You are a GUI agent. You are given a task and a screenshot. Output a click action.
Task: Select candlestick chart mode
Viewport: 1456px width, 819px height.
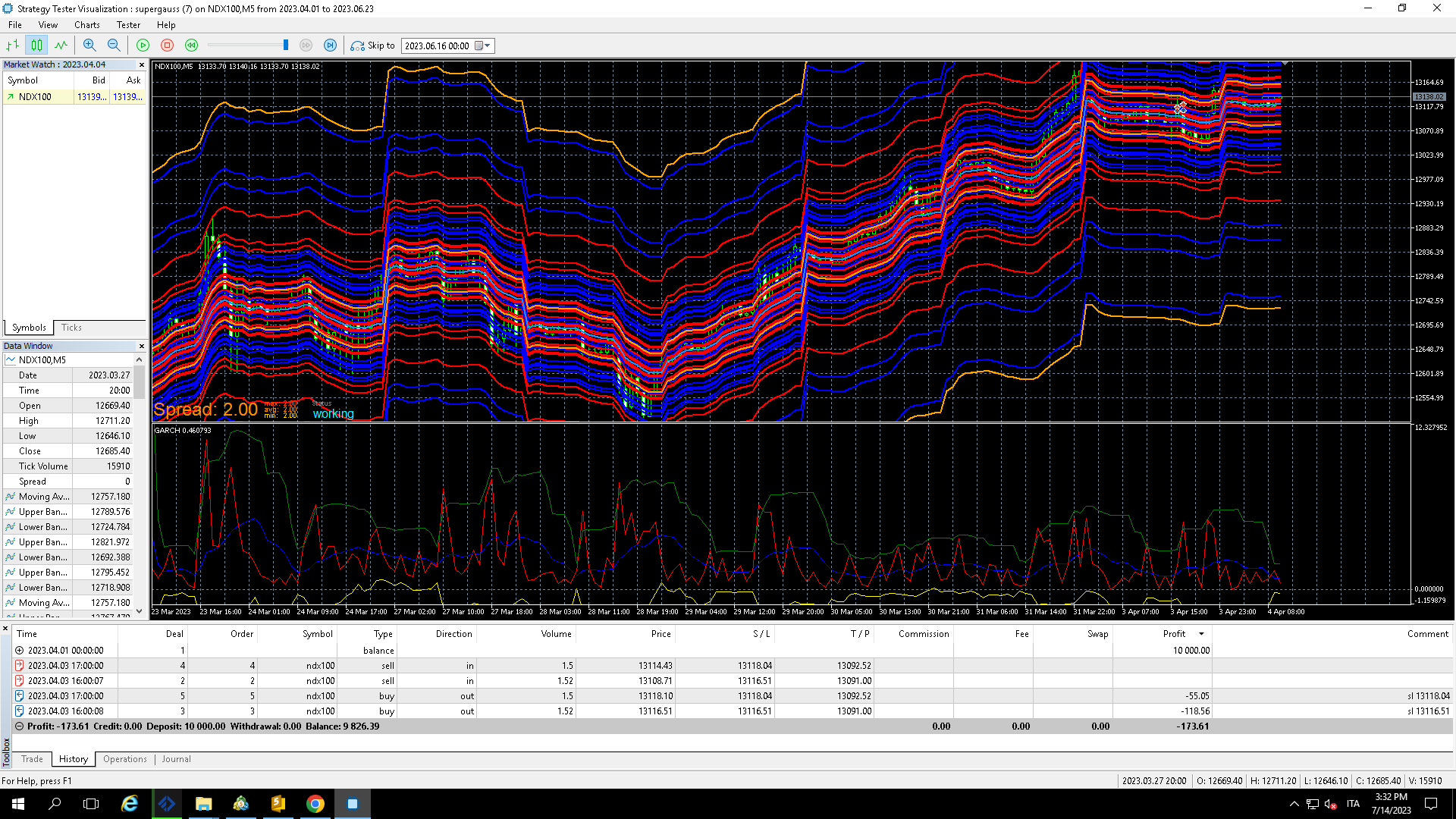point(36,45)
